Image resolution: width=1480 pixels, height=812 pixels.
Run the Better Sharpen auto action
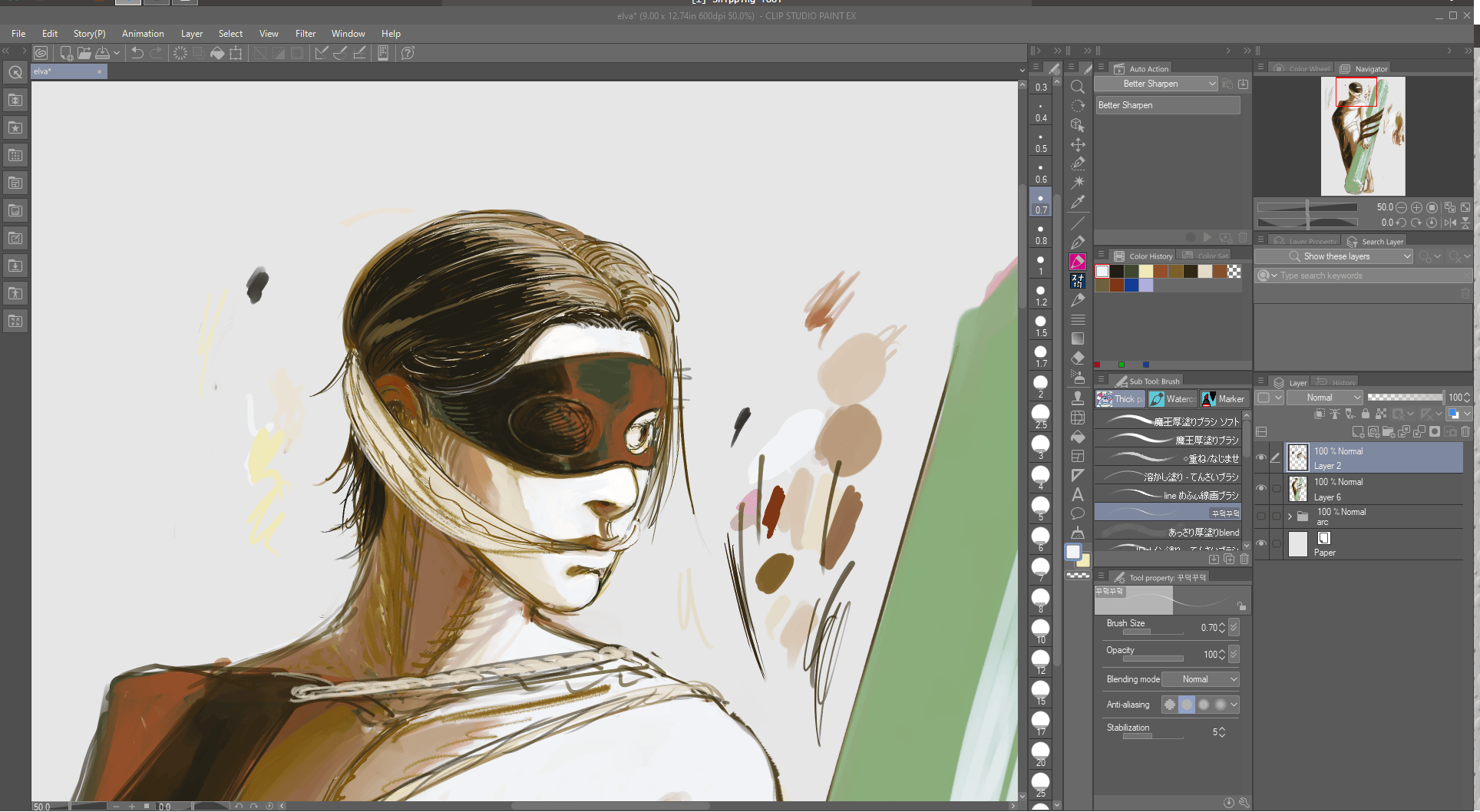[1207, 237]
